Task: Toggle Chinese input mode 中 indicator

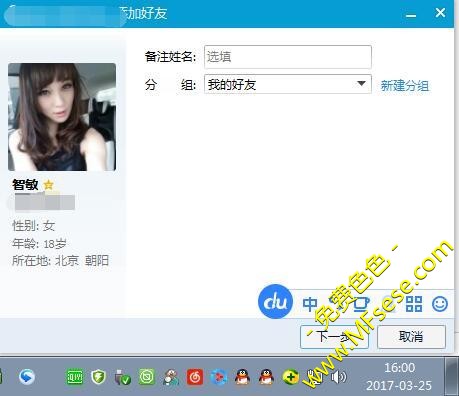Action: pyautogui.click(x=310, y=304)
